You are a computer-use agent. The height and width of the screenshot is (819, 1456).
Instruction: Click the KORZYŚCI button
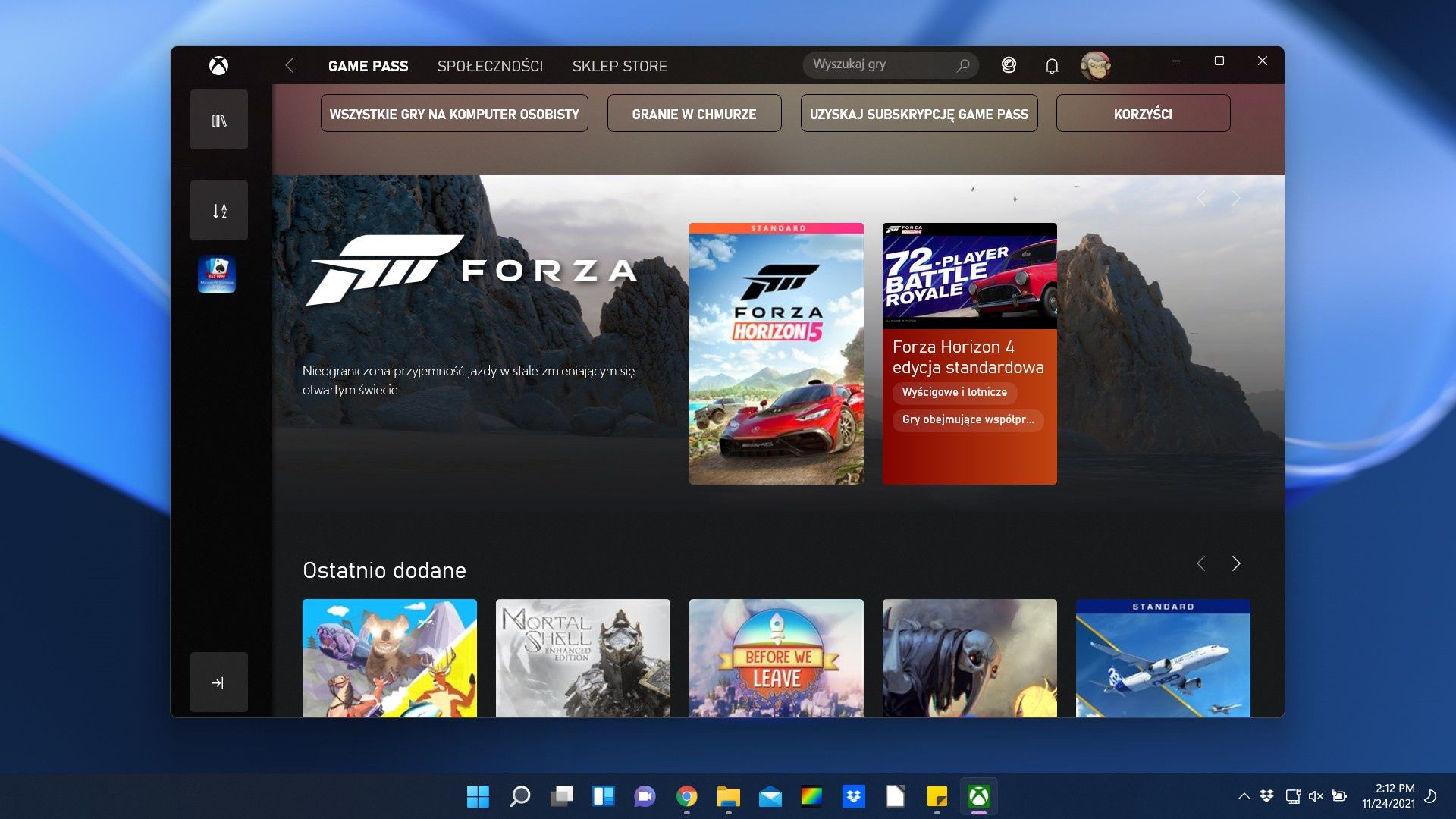[x=1143, y=114]
